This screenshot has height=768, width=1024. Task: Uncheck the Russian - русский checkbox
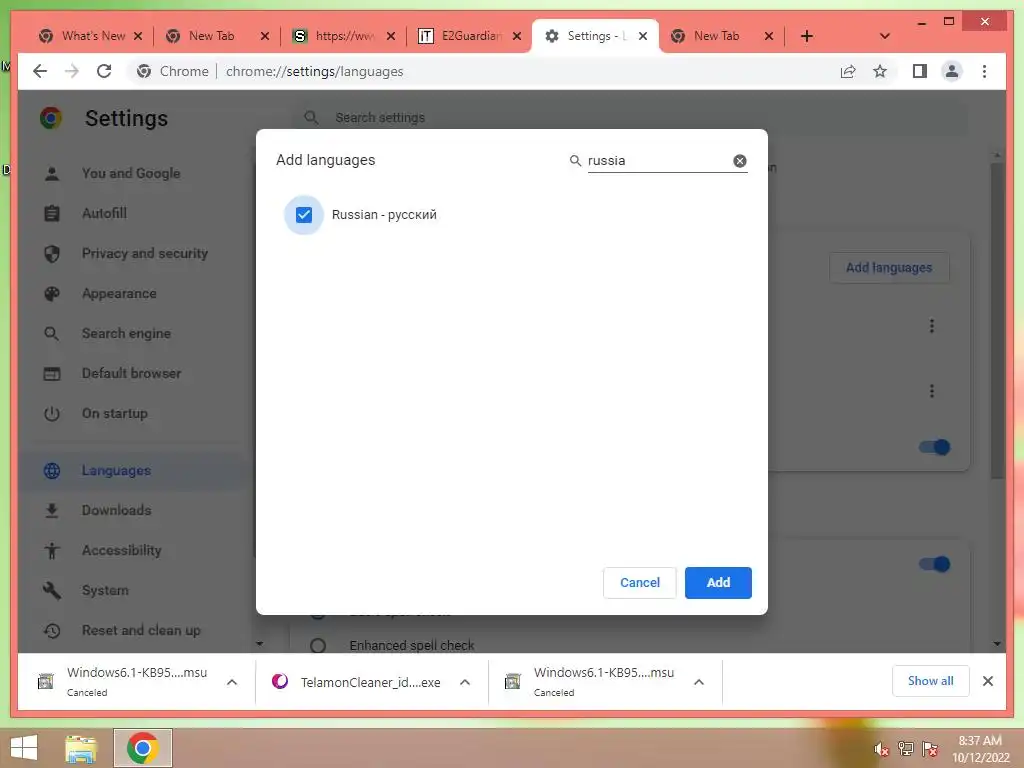pyautogui.click(x=304, y=215)
